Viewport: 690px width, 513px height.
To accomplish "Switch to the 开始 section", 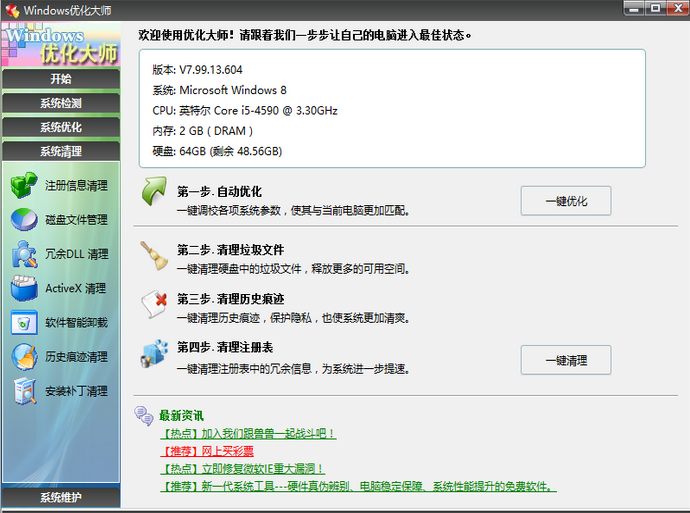I will 61,79.
